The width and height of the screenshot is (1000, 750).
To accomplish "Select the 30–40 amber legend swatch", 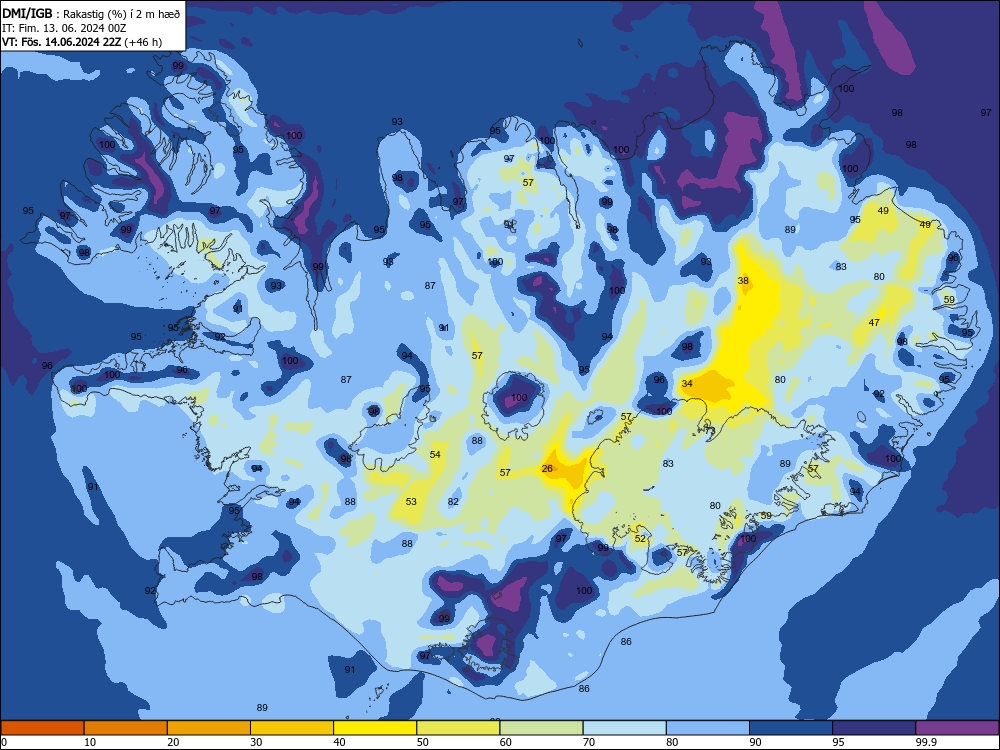I will click(292, 728).
